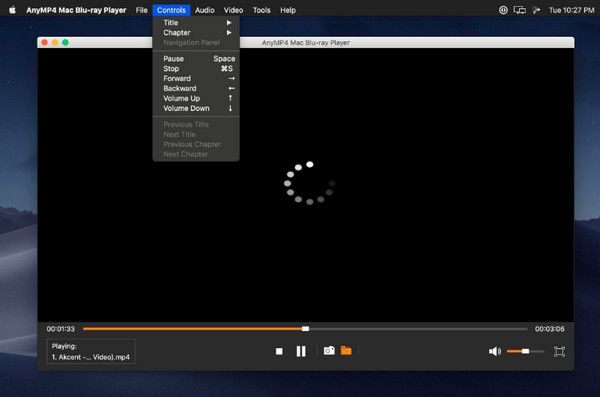Click the grayed-out Navigation Panel entry
This screenshot has height=397, width=600.
pos(196,42)
